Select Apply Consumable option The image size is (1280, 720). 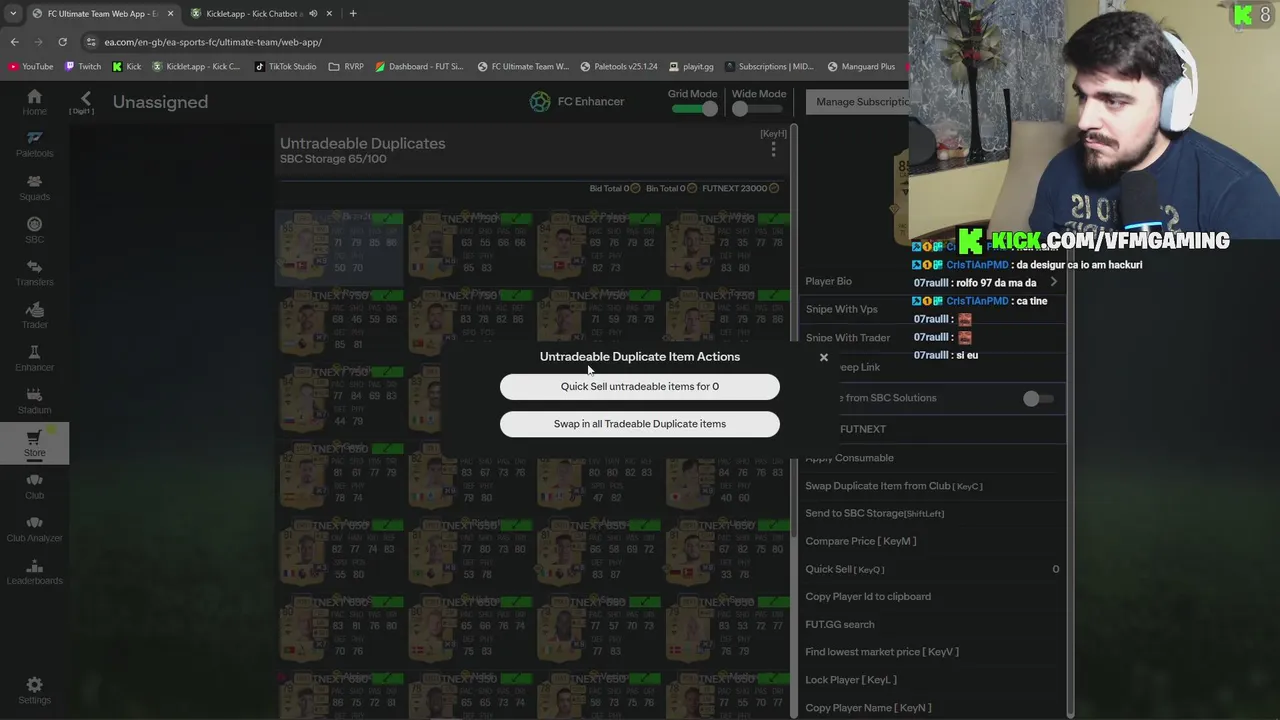tap(932, 458)
